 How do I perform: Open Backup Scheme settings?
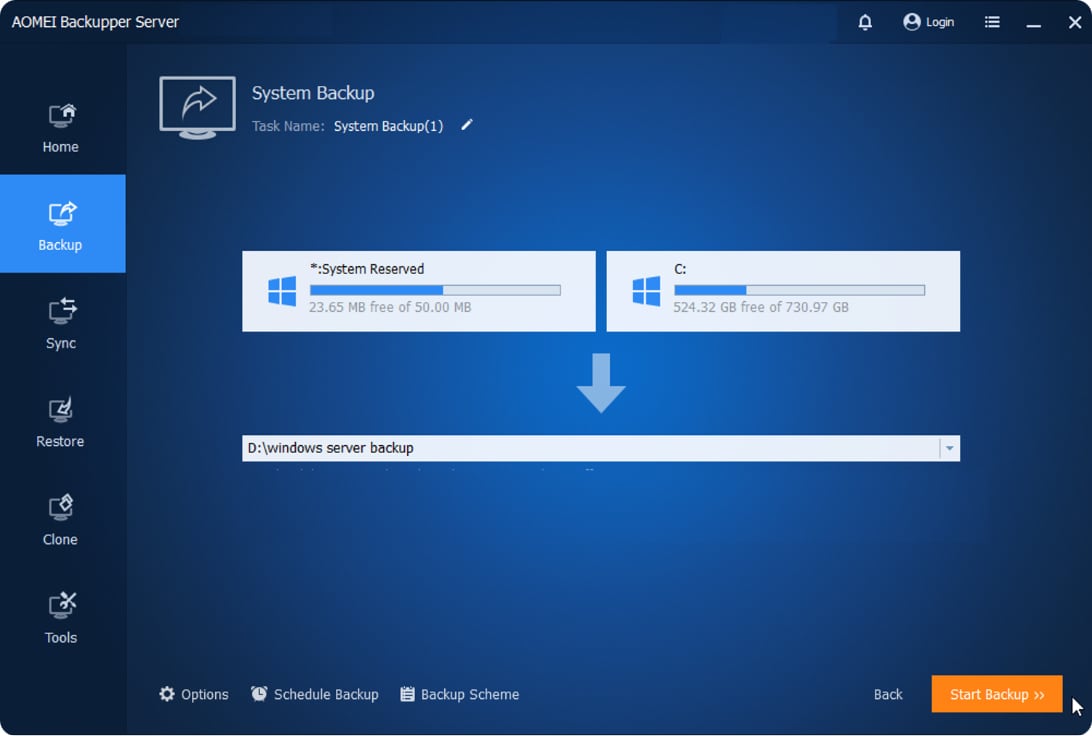click(x=460, y=694)
